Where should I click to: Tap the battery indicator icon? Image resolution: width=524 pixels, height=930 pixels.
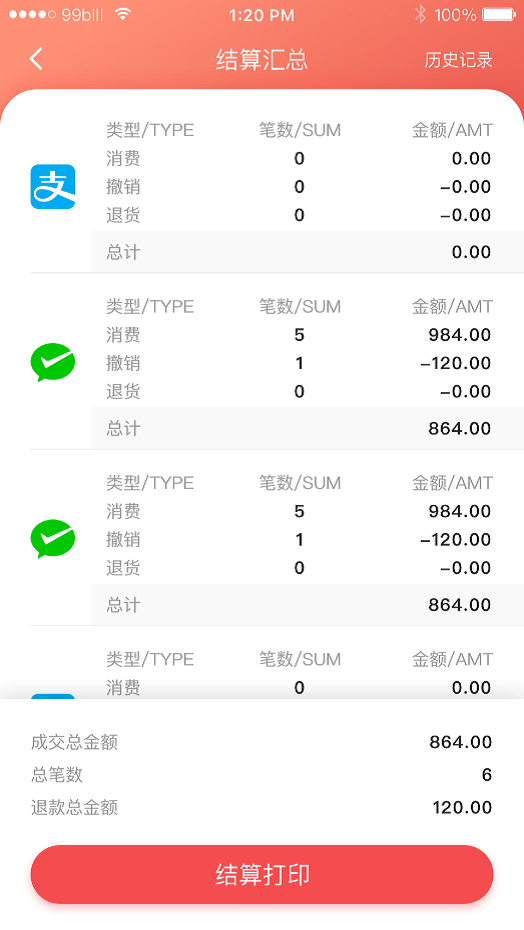[499, 14]
